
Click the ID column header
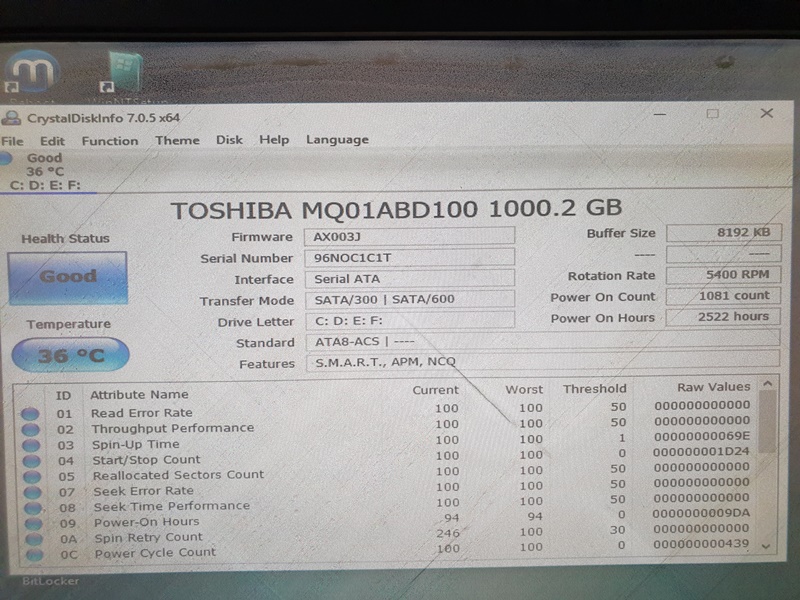[63, 395]
